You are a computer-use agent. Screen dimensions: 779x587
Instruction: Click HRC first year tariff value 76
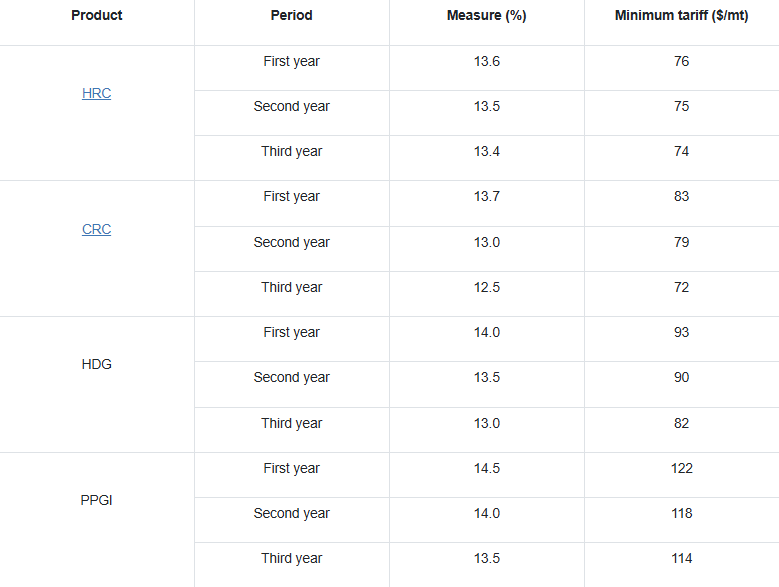(x=681, y=61)
